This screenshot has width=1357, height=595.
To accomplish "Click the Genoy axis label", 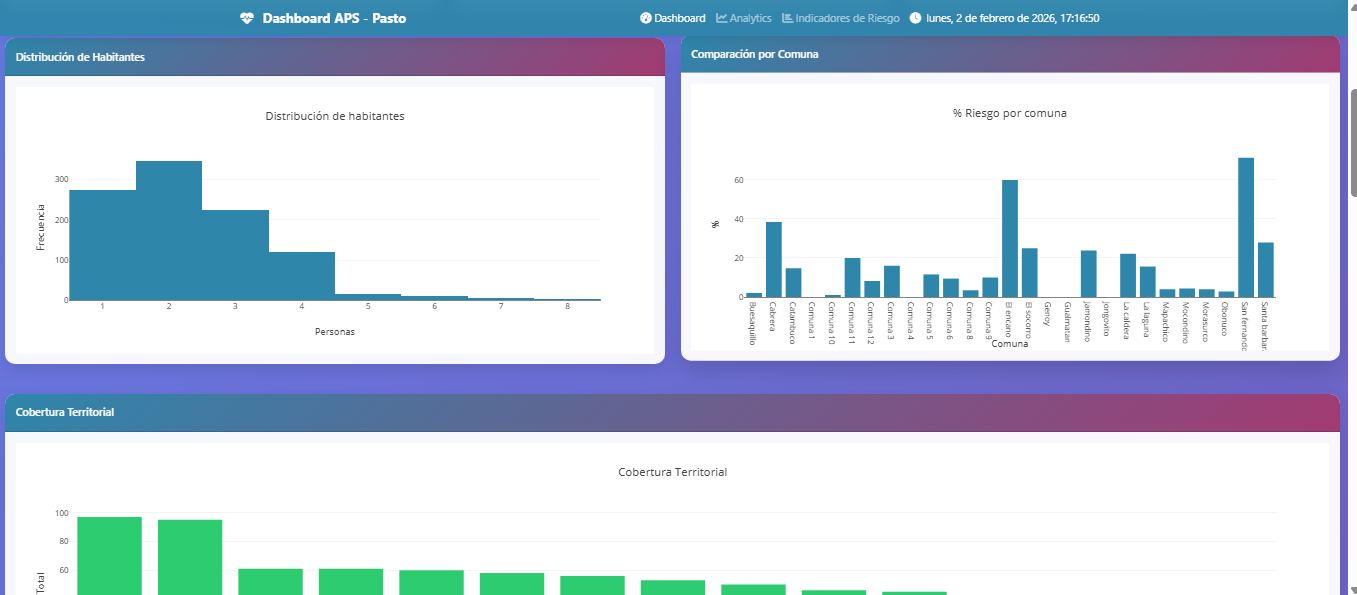I will (x=1048, y=313).
